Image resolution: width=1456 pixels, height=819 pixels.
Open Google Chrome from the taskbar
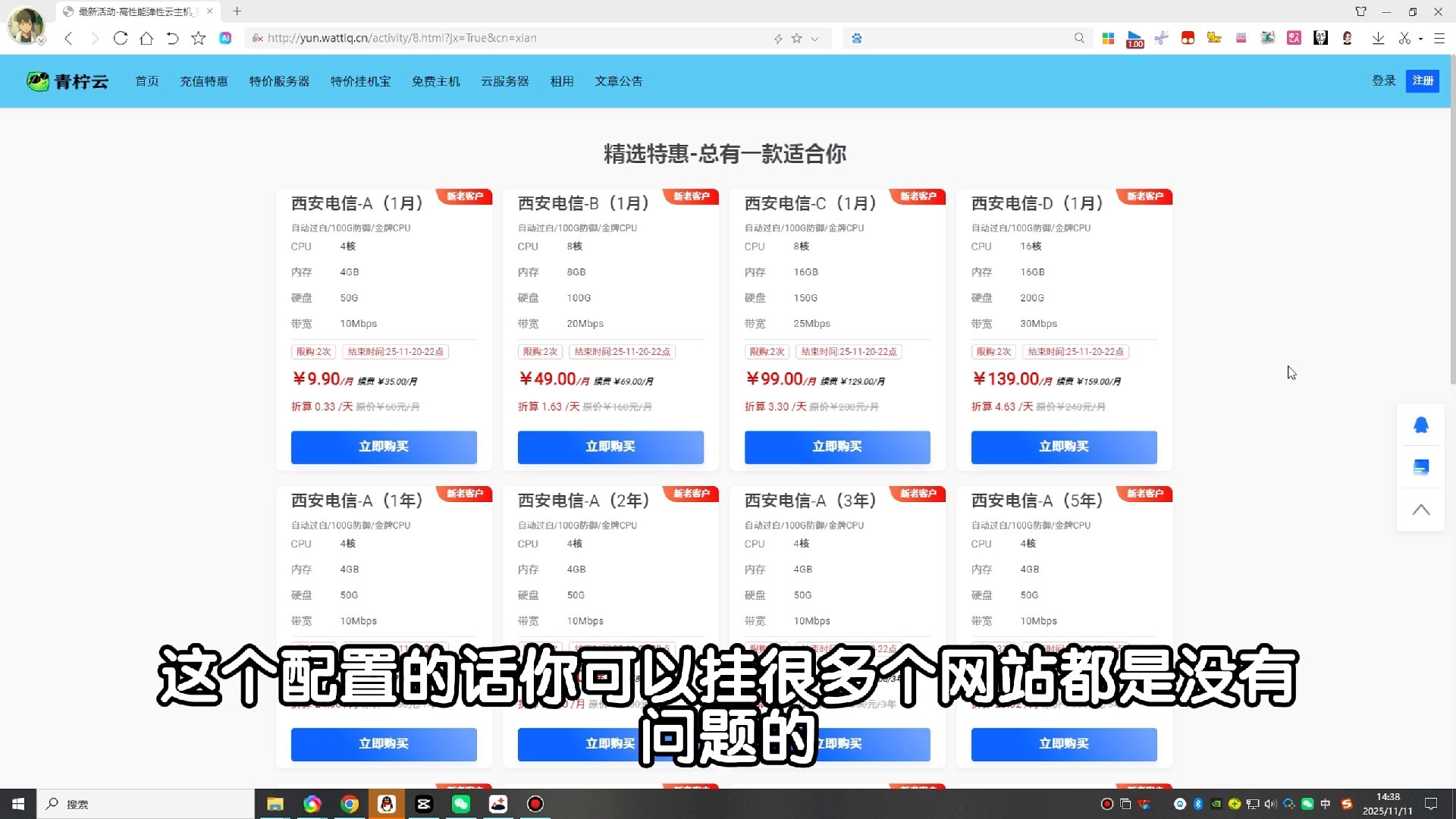[350, 804]
